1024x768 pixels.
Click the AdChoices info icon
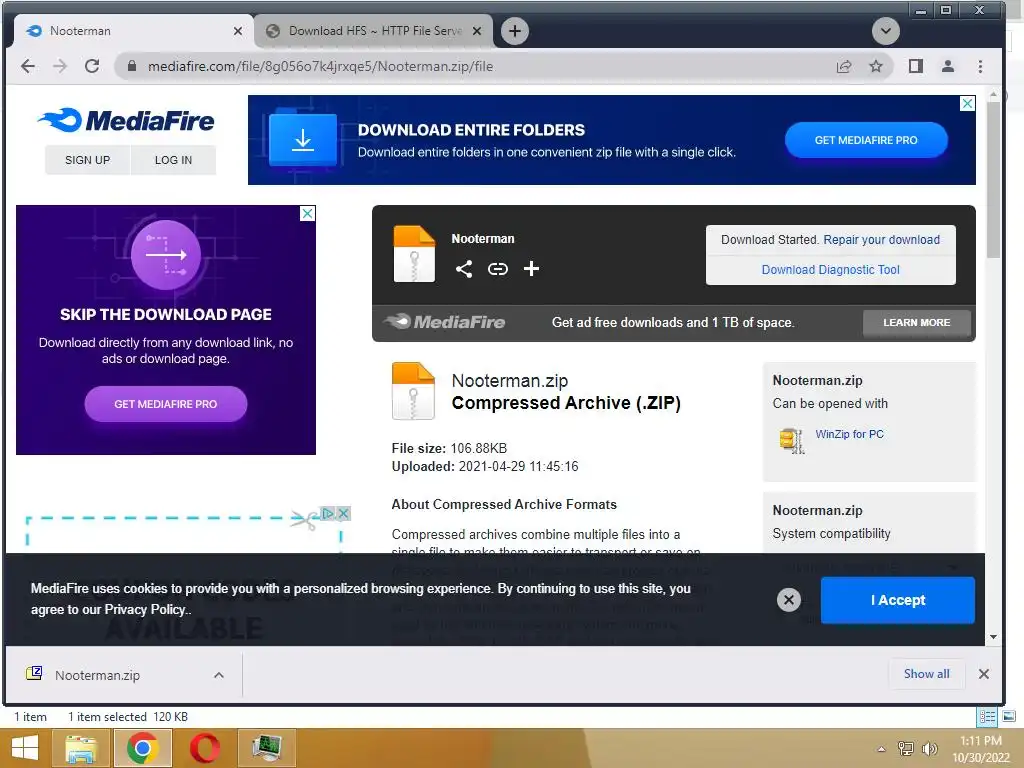coord(328,513)
